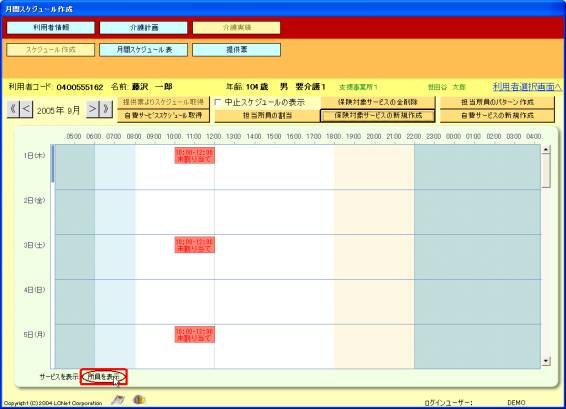Open the 介護計画 tab
This screenshot has height=409, width=566.
(x=144, y=28)
